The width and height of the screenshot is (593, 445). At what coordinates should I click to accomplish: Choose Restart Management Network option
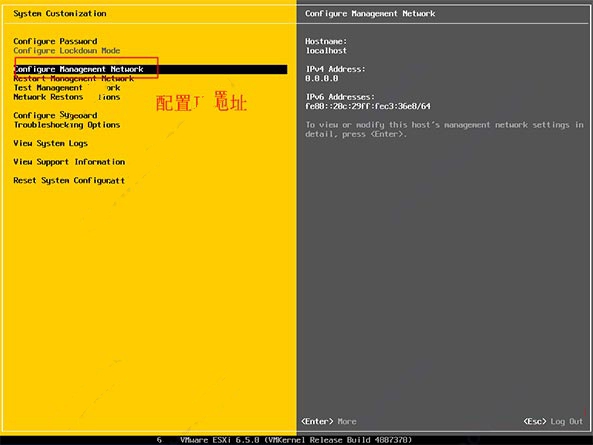73,79
